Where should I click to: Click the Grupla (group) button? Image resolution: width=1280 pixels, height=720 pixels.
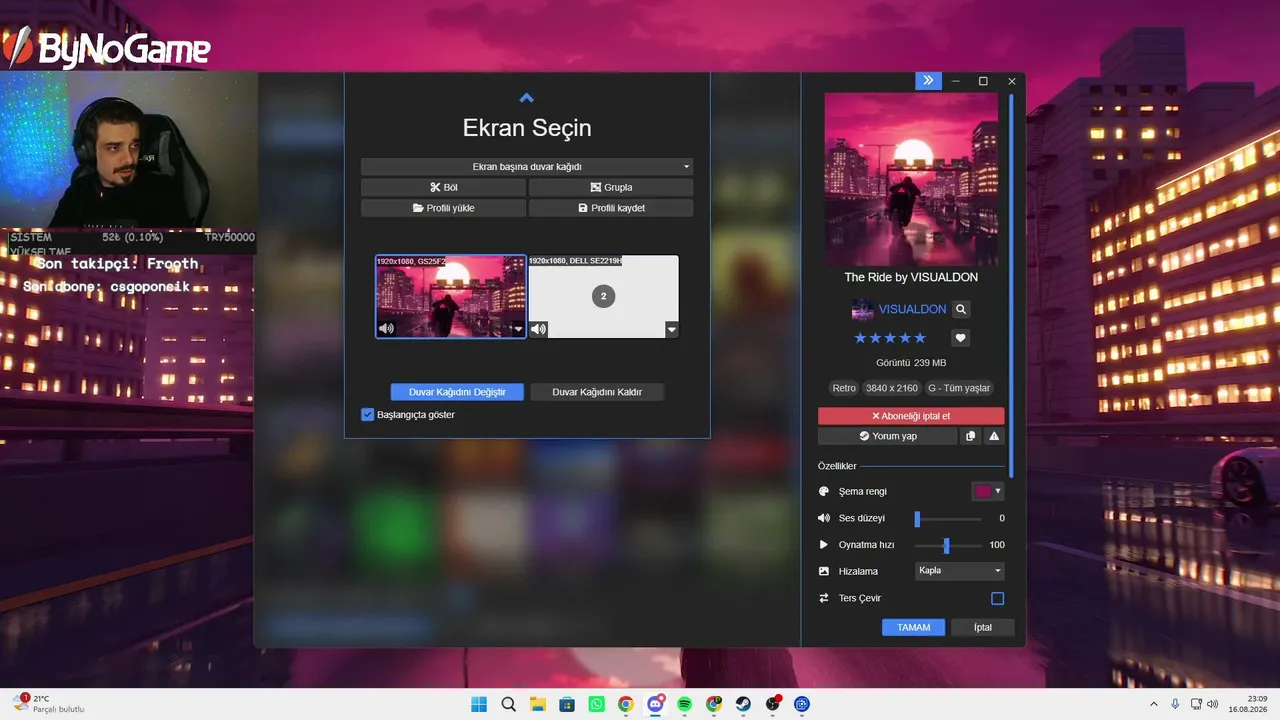(611, 187)
